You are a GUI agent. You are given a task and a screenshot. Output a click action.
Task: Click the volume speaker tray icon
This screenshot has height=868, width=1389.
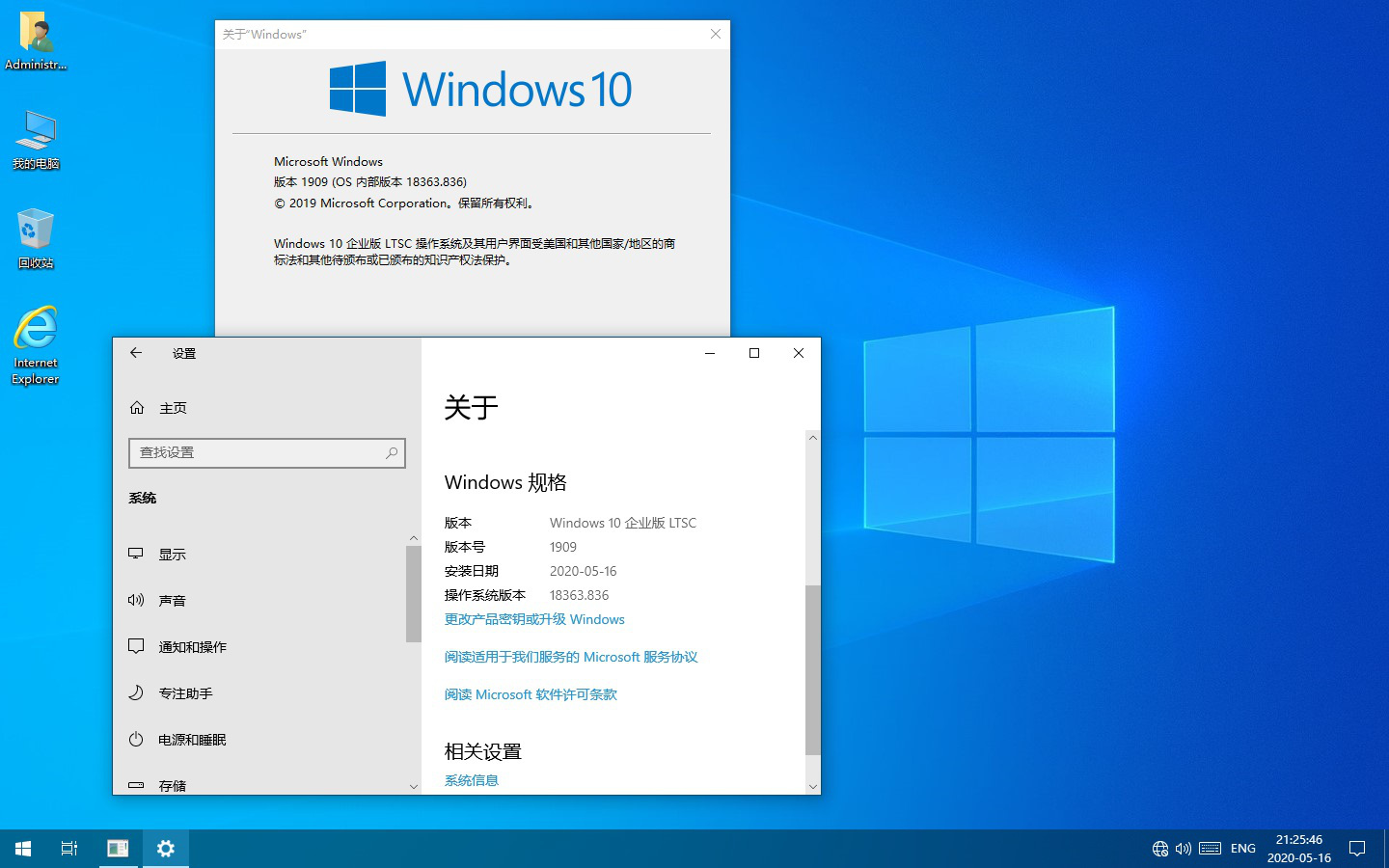click(x=1184, y=849)
